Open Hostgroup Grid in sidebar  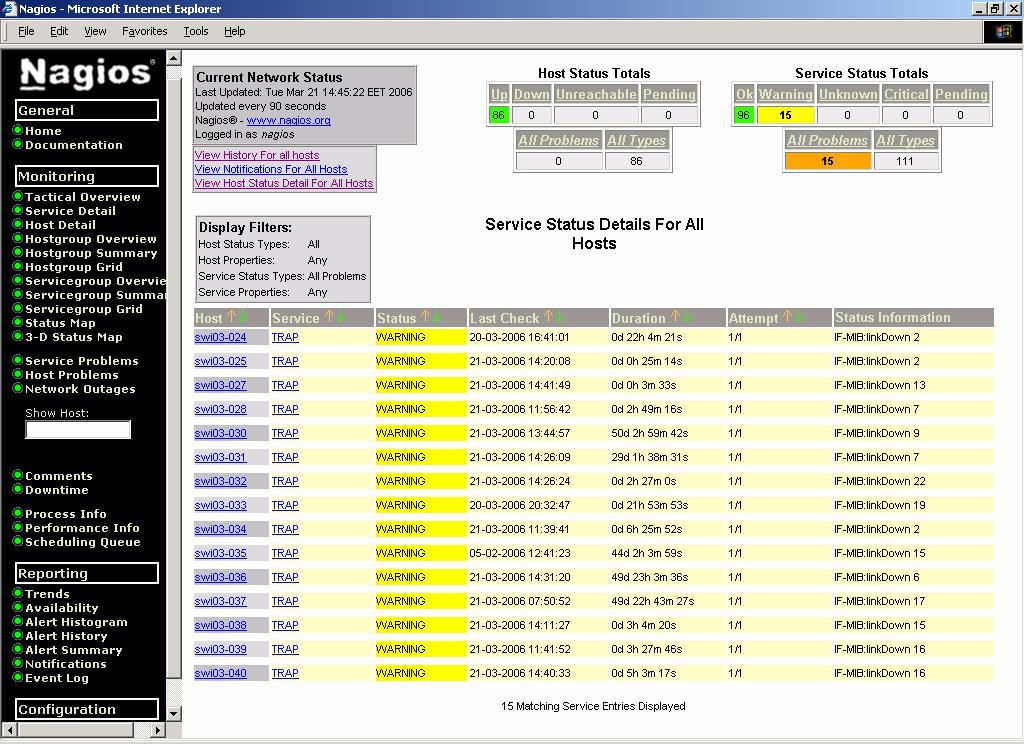tap(74, 267)
